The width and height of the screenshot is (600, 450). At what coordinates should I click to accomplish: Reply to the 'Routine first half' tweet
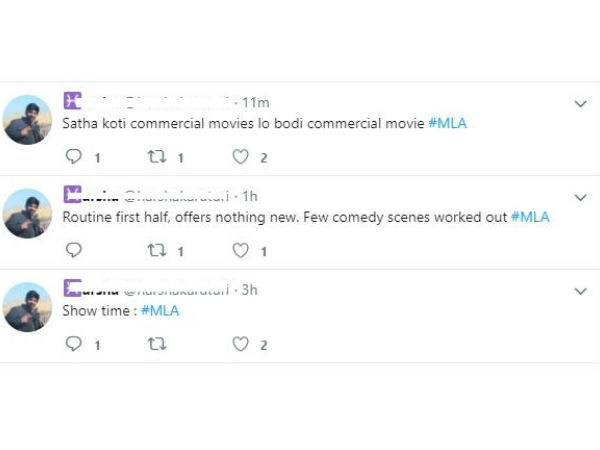point(73,251)
